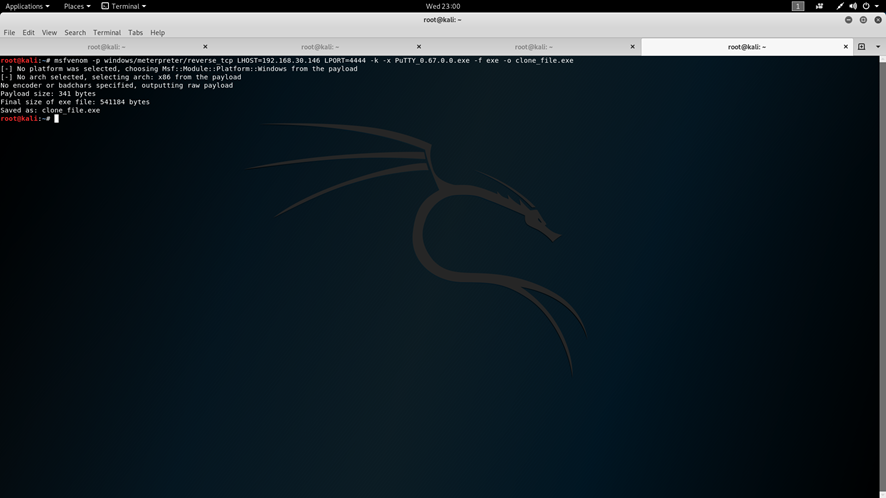
Task: Click the power icon in top panel
Action: coord(866,6)
